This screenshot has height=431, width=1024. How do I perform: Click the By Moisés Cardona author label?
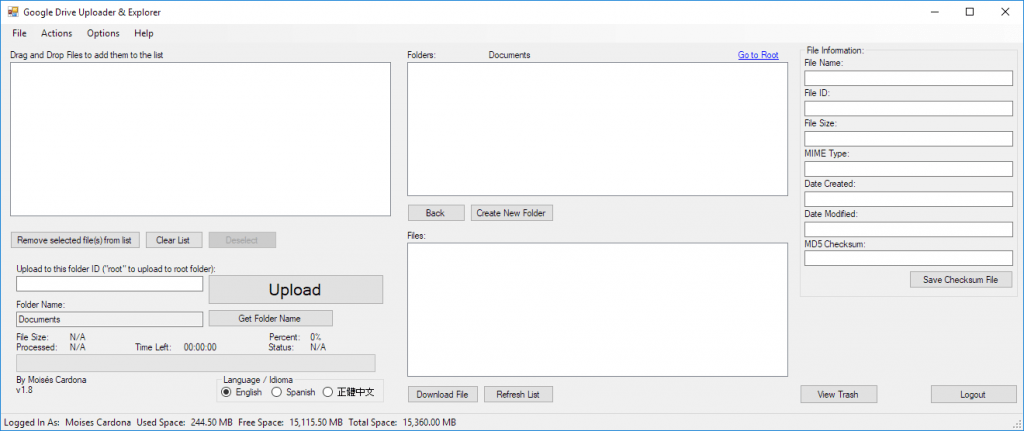coord(51,379)
